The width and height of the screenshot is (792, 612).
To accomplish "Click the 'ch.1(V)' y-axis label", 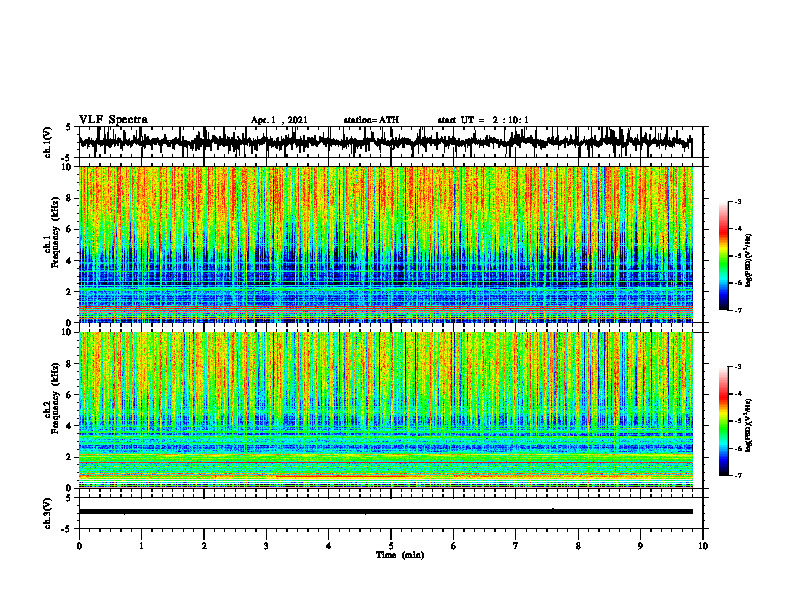I will coord(48,142).
